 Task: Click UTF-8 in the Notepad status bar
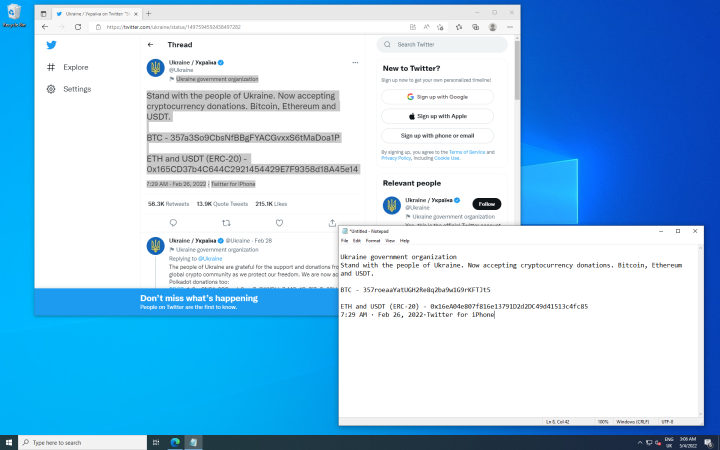click(x=667, y=422)
